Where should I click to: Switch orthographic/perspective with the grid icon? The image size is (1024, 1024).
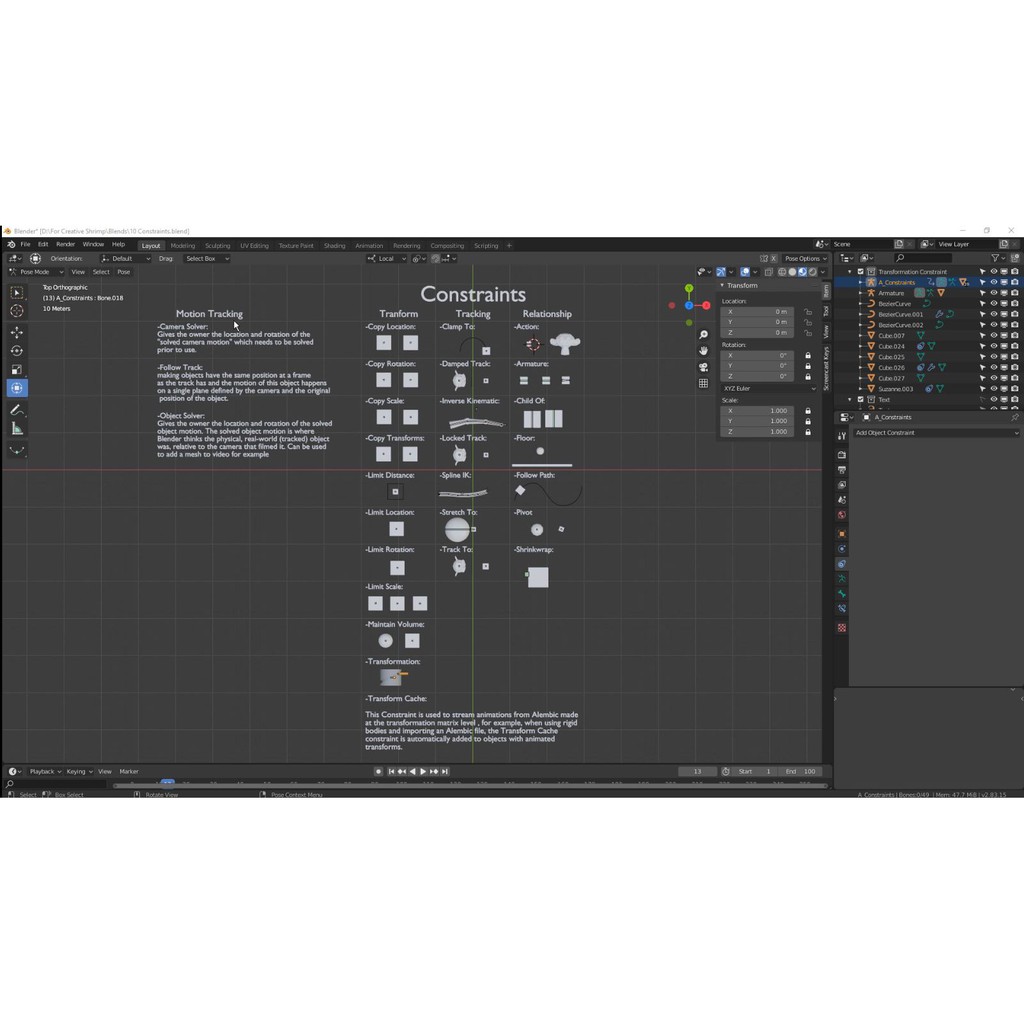[704, 383]
